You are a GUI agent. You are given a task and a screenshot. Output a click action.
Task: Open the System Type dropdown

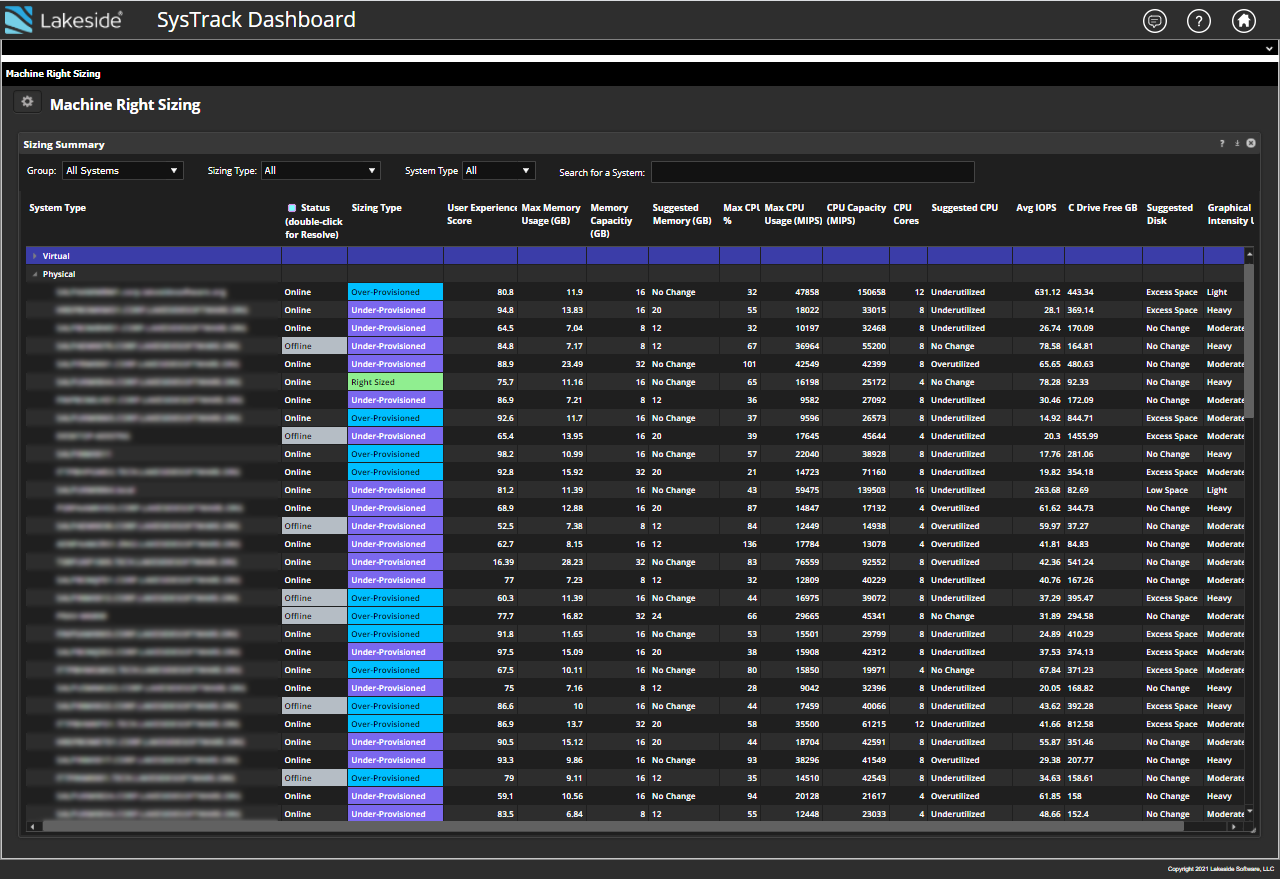point(499,170)
